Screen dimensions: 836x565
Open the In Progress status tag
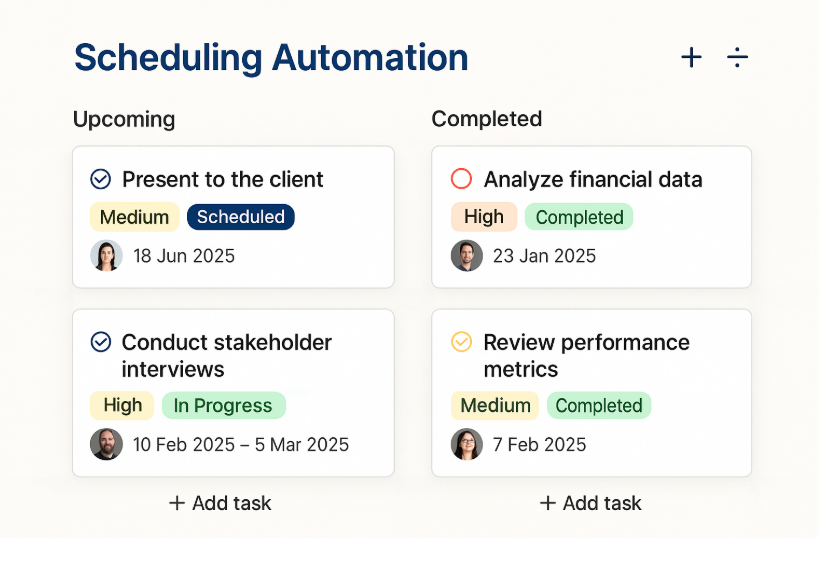click(223, 406)
